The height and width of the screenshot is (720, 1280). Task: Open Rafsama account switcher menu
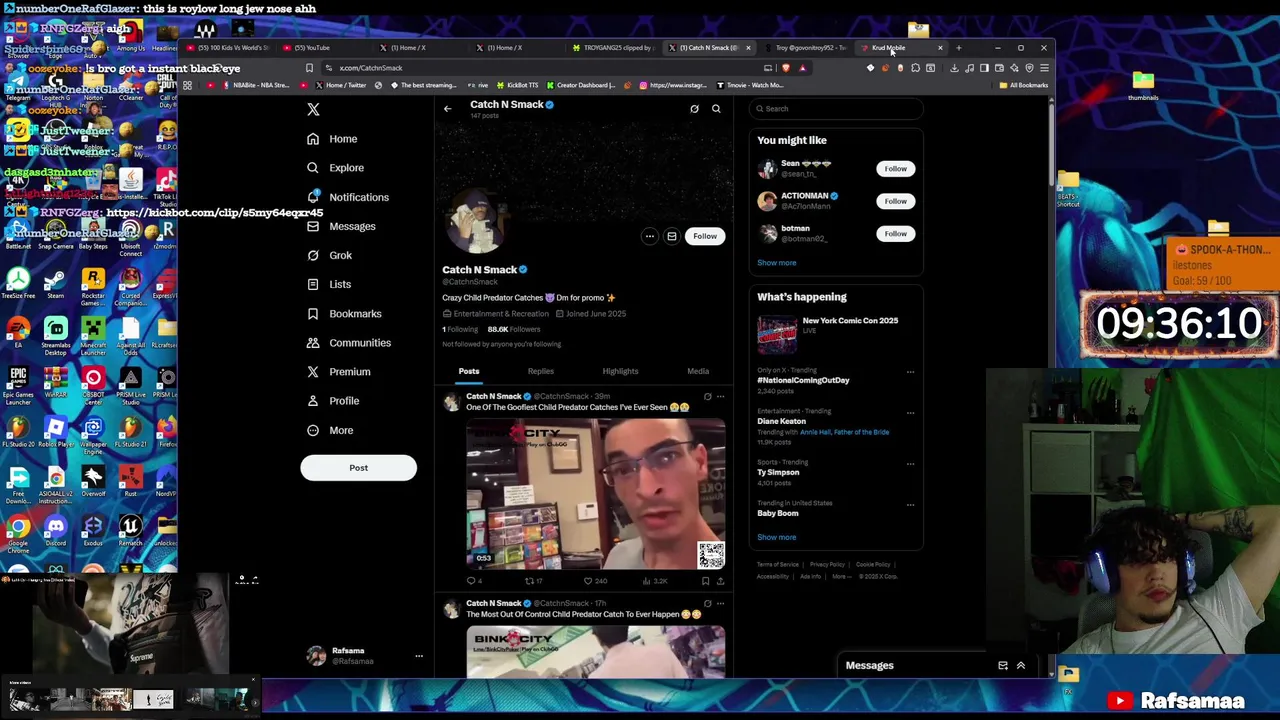pos(419,656)
